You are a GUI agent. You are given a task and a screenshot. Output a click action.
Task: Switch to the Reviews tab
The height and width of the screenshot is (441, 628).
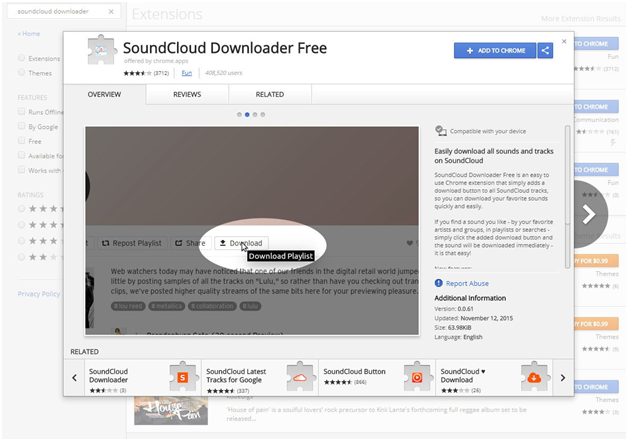[187, 95]
